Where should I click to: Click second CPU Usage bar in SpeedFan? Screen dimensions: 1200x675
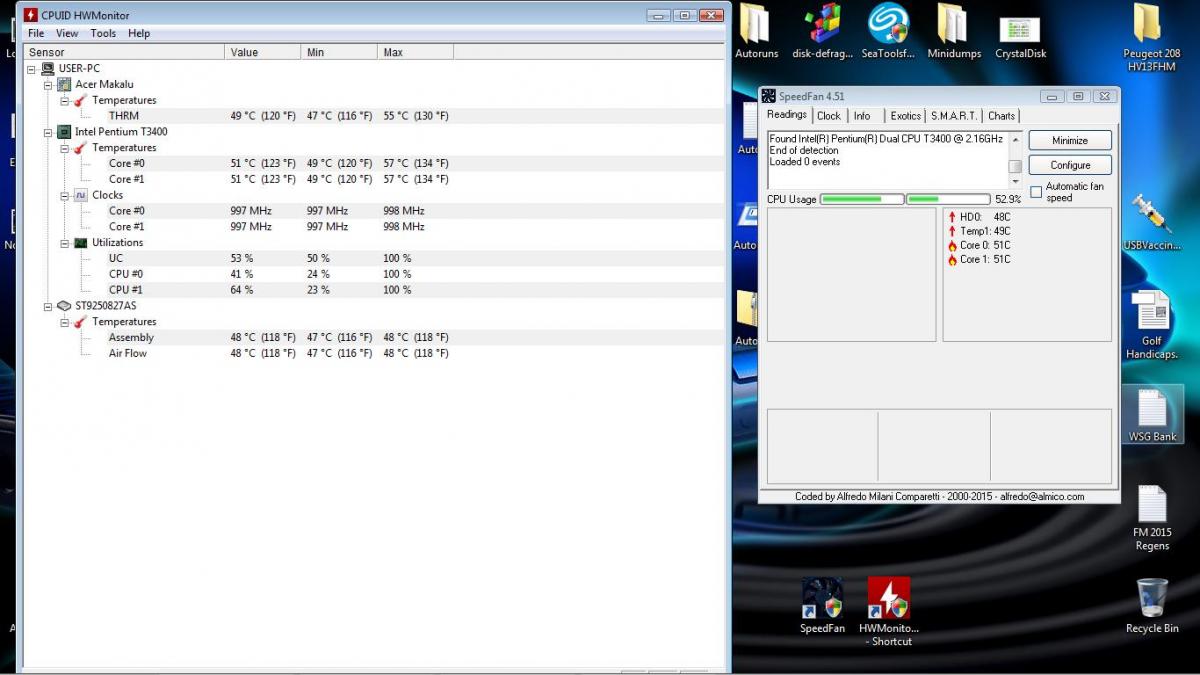click(948, 199)
